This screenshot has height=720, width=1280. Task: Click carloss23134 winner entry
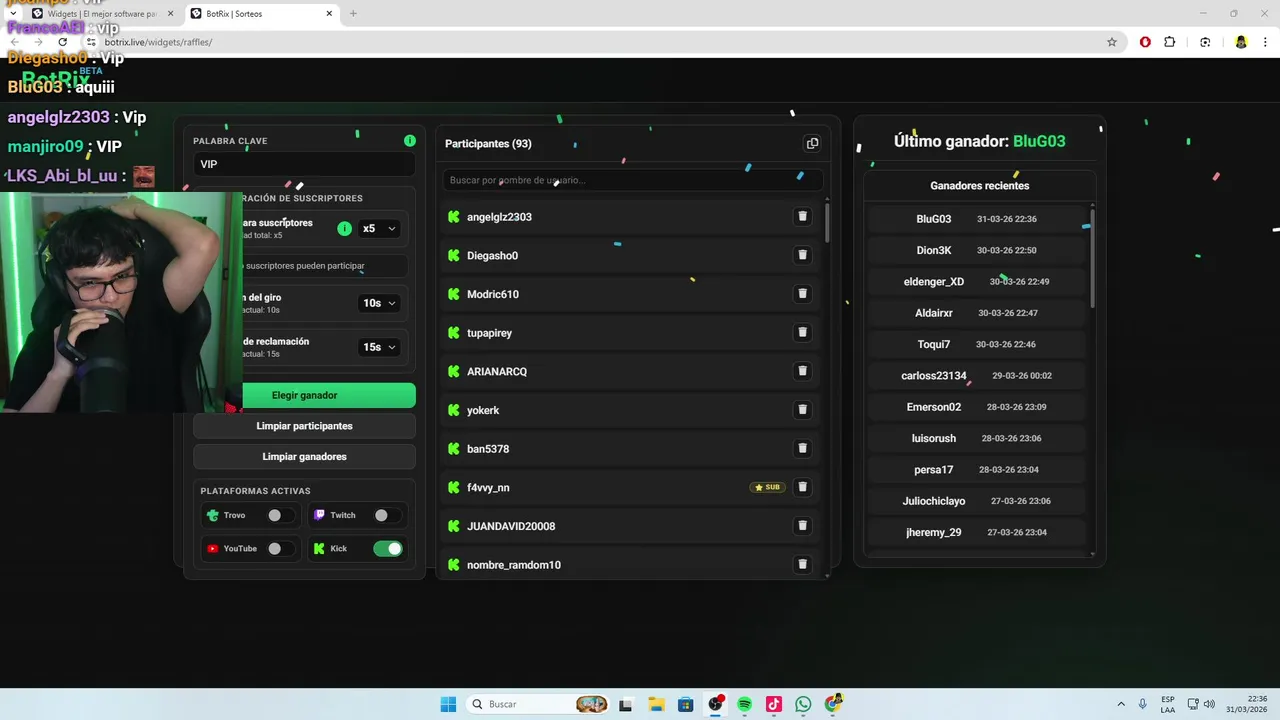(x=976, y=376)
